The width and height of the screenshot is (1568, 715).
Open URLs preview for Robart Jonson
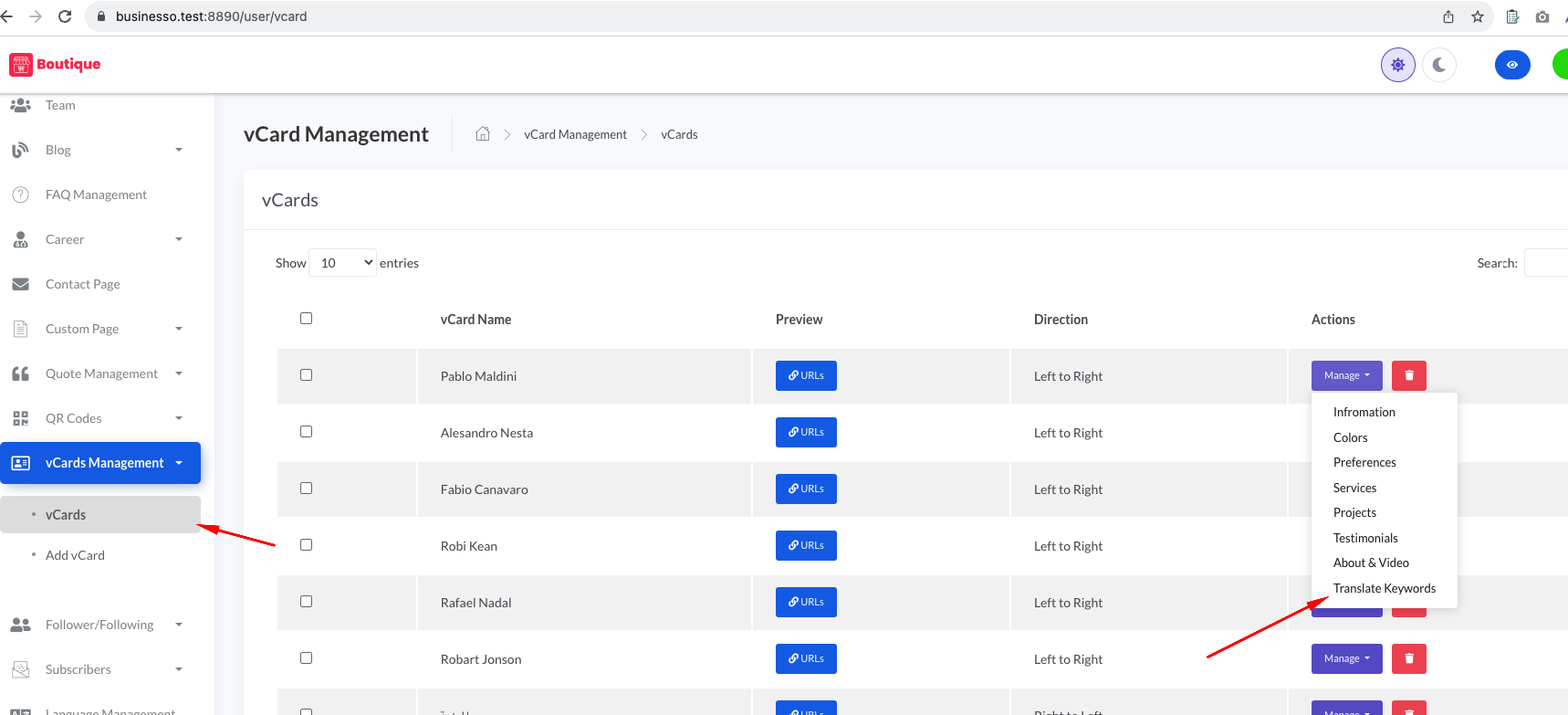pyautogui.click(x=806, y=658)
